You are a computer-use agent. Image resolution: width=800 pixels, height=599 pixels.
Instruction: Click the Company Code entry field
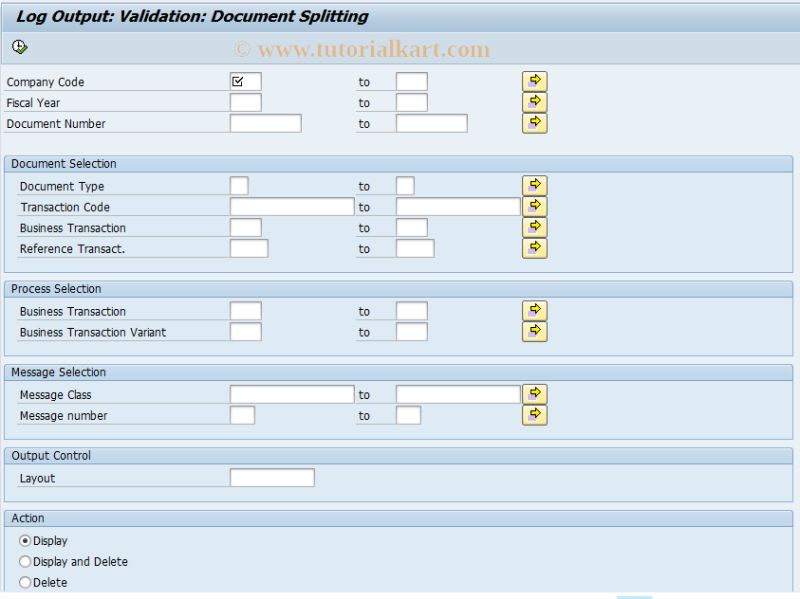tap(244, 81)
